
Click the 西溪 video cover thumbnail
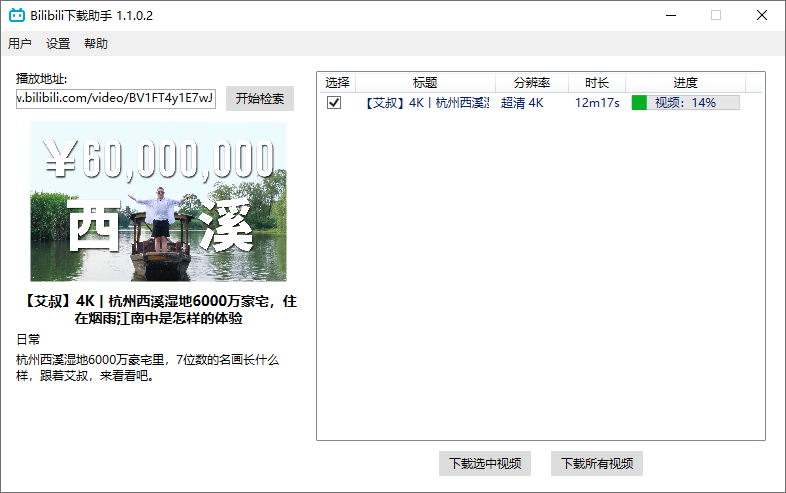[x=158, y=202]
